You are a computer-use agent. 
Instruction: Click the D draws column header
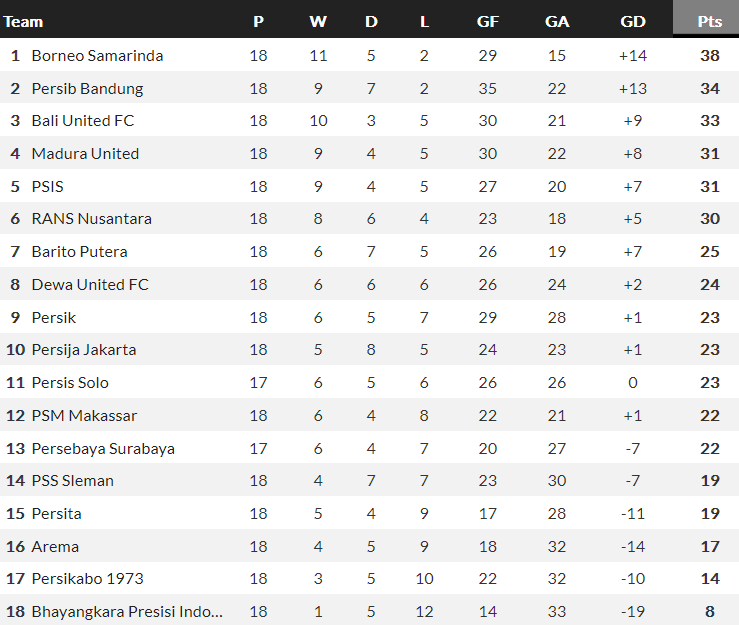(371, 21)
